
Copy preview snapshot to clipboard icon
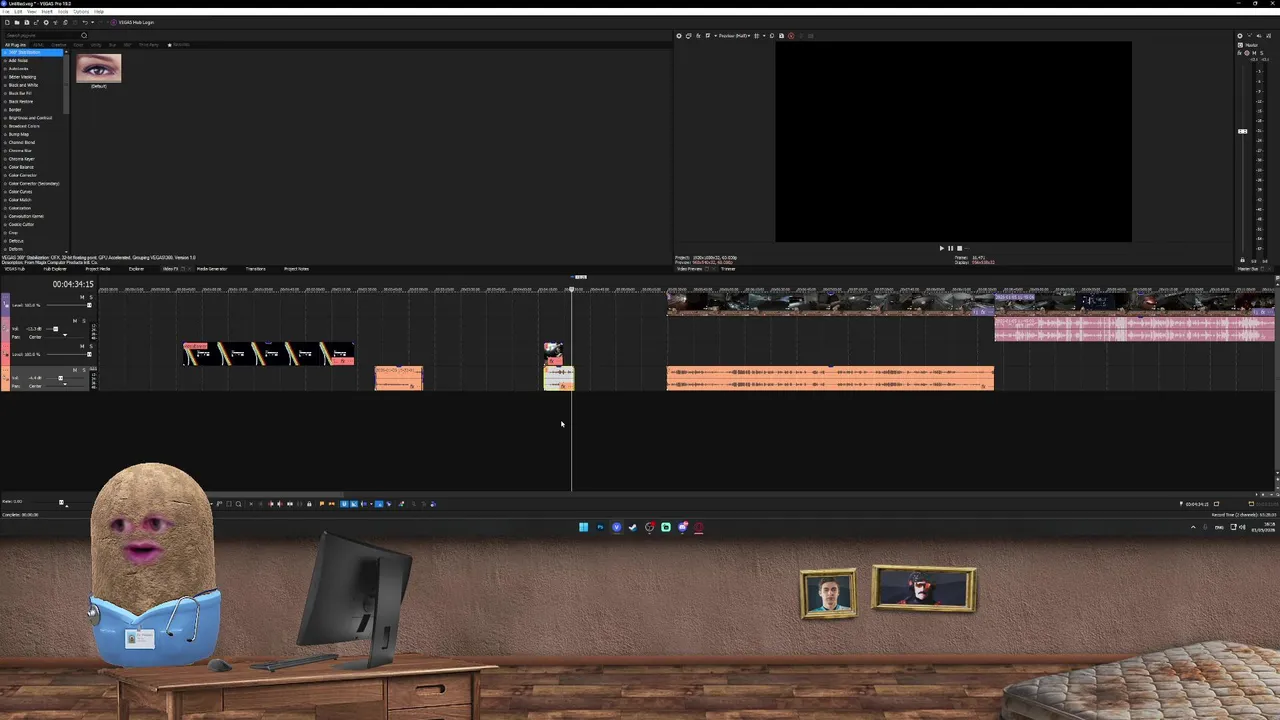(x=772, y=36)
